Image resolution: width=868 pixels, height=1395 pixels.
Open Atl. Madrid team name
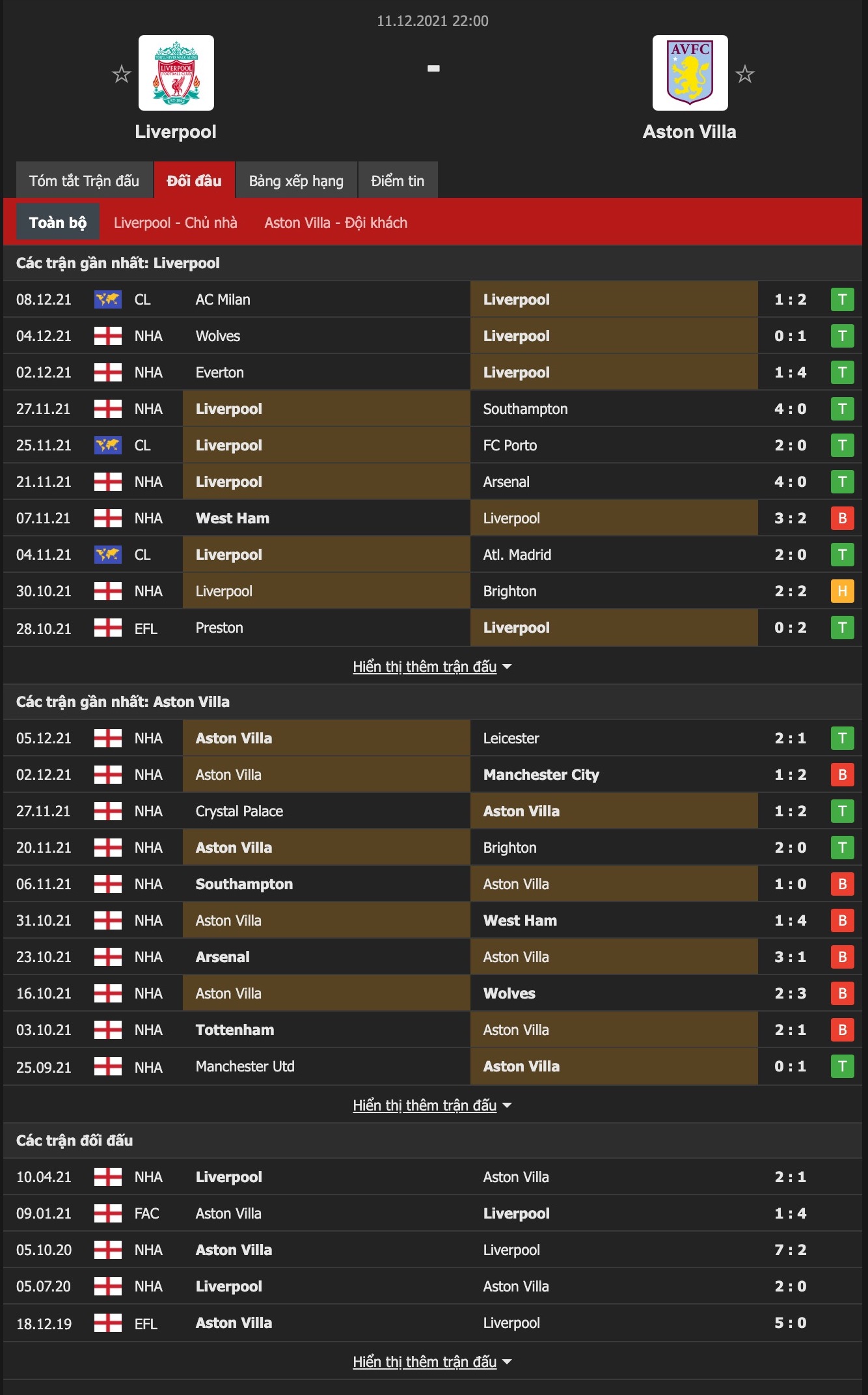click(x=517, y=555)
